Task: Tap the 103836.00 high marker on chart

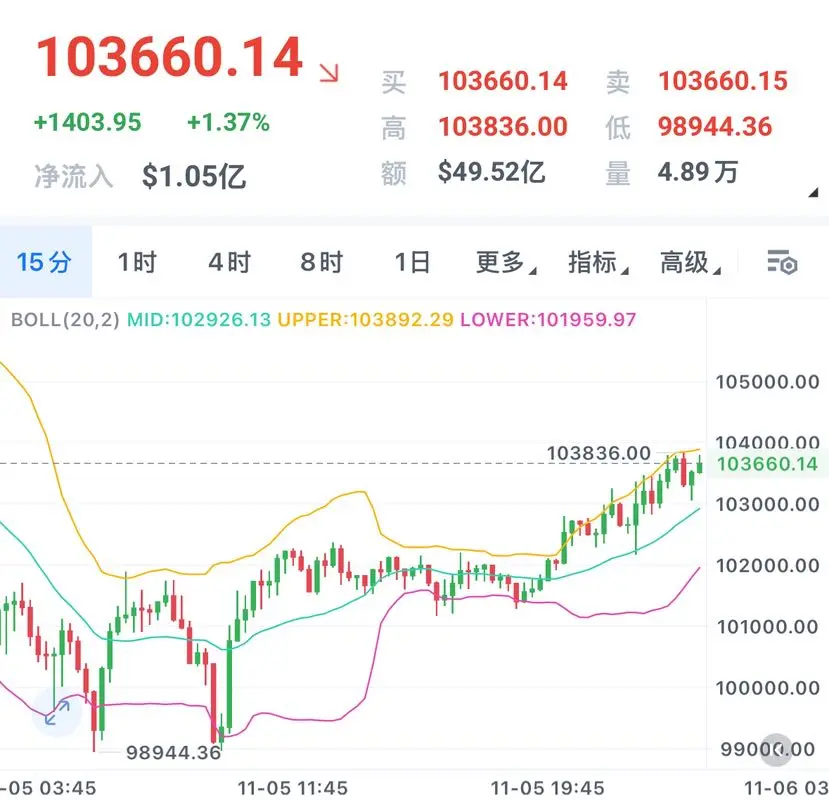Action: [x=598, y=453]
